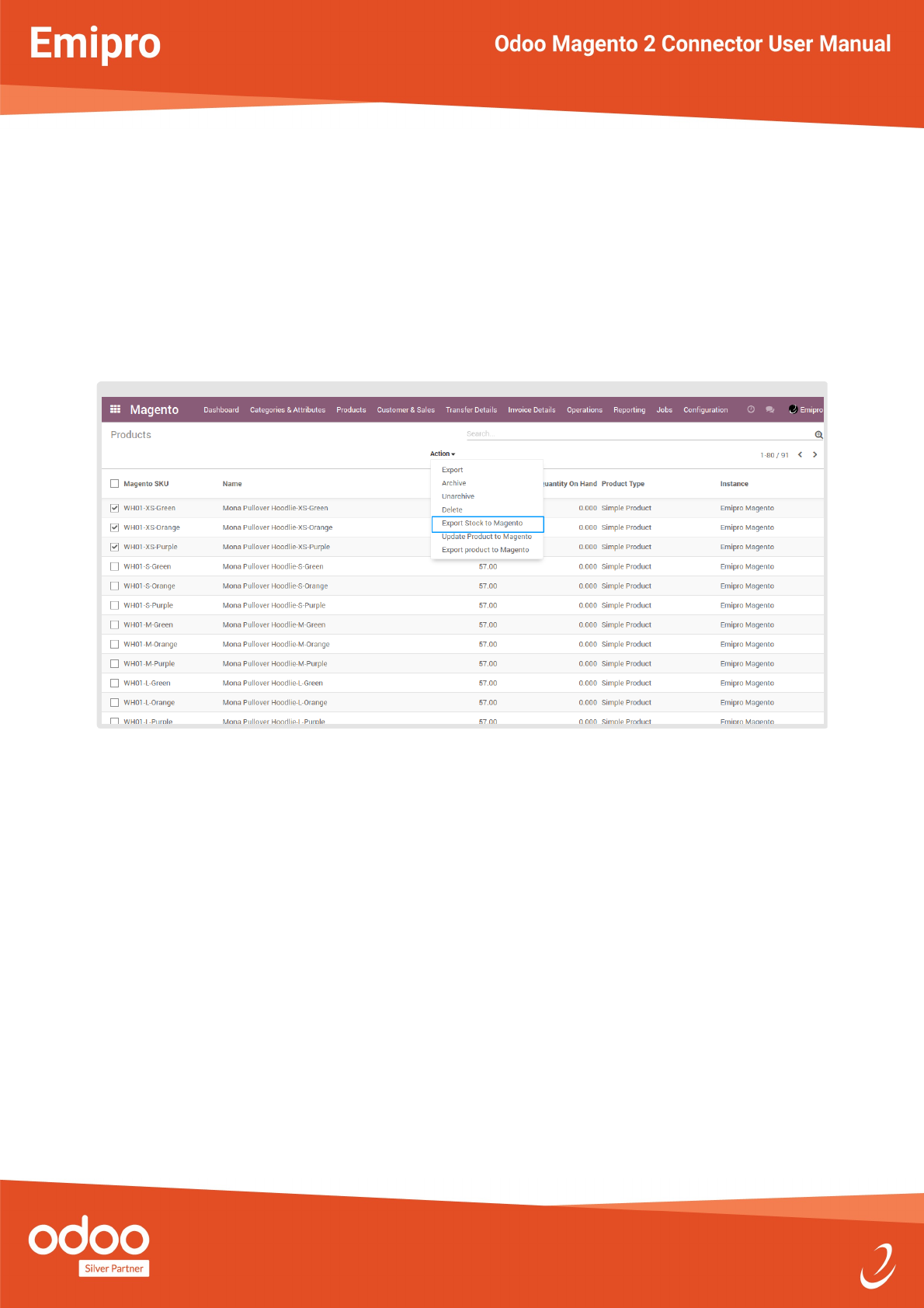Select Update Product to Magento
The width and height of the screenshot is (924, 1308).
click(487, 537)
